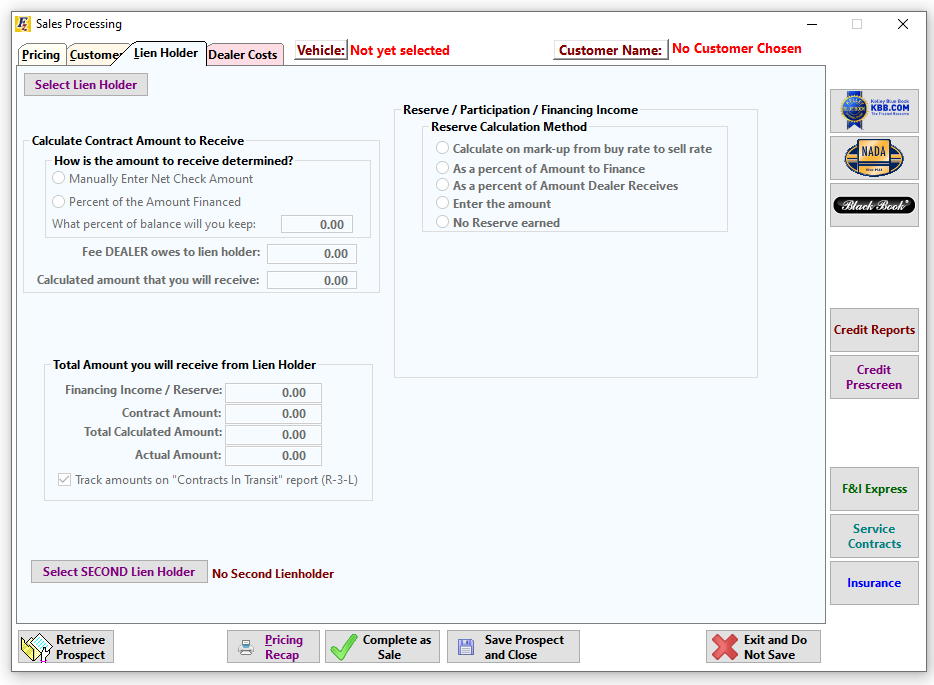Open the NADA guide button
This screenshot has width=934, height=685.
coord(874,158)
